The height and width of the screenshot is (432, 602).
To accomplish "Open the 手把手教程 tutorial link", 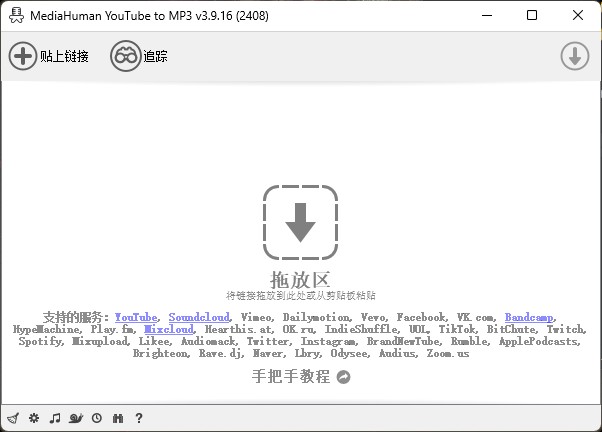I will click(x=291, y=376).
